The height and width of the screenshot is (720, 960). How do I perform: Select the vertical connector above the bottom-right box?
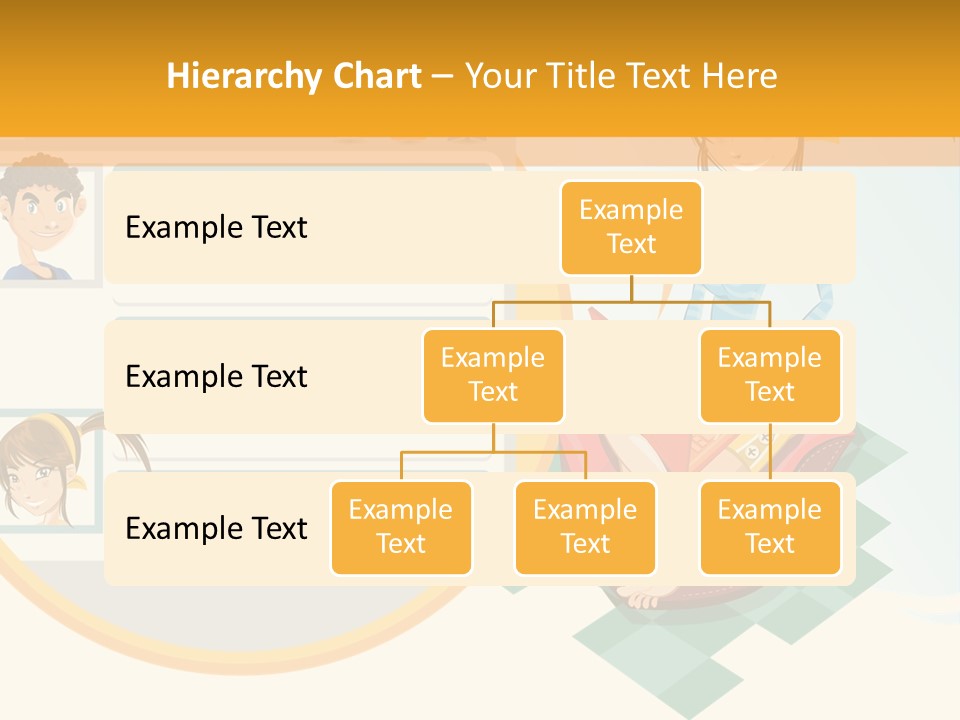(x=770, y=452)
